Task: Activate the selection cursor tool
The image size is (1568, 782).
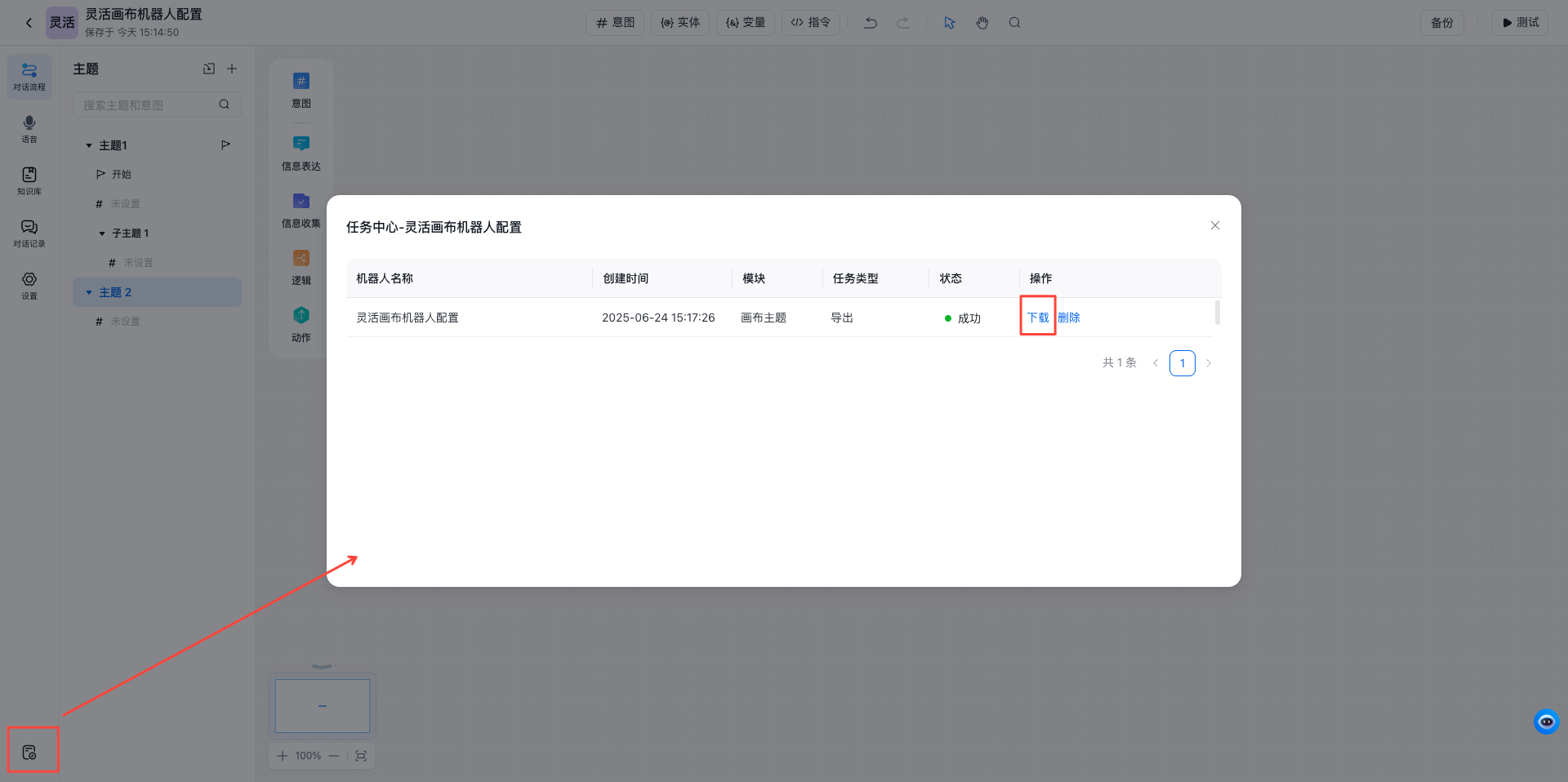Action: pos(949,22)
